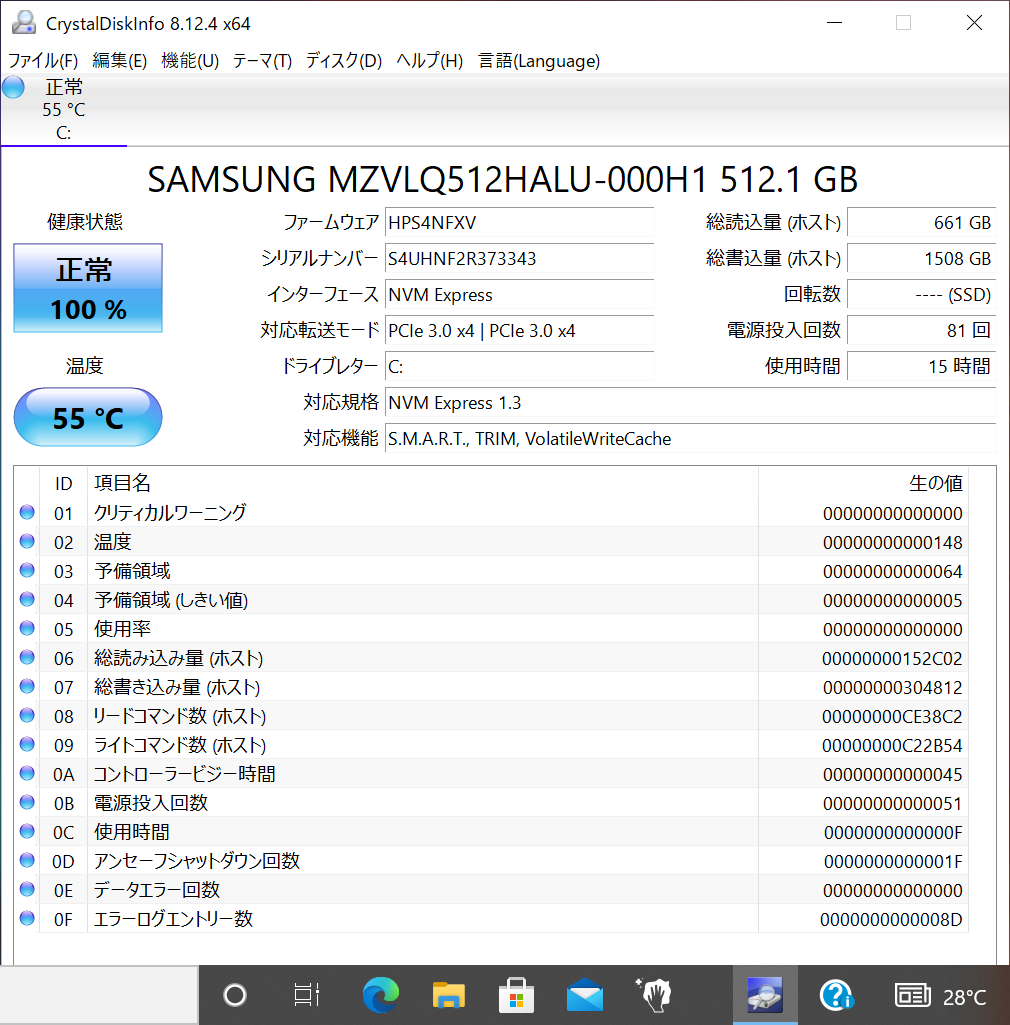Launch Microsoft Edge from the taskbar
Image resolution: width=1010 pixels, height=1025 pixels.
pyautogui.click(x=381, y=995)
